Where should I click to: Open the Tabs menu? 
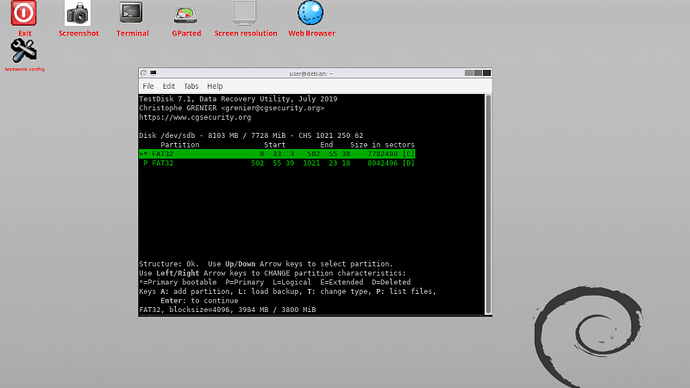(x=191, y=86)
